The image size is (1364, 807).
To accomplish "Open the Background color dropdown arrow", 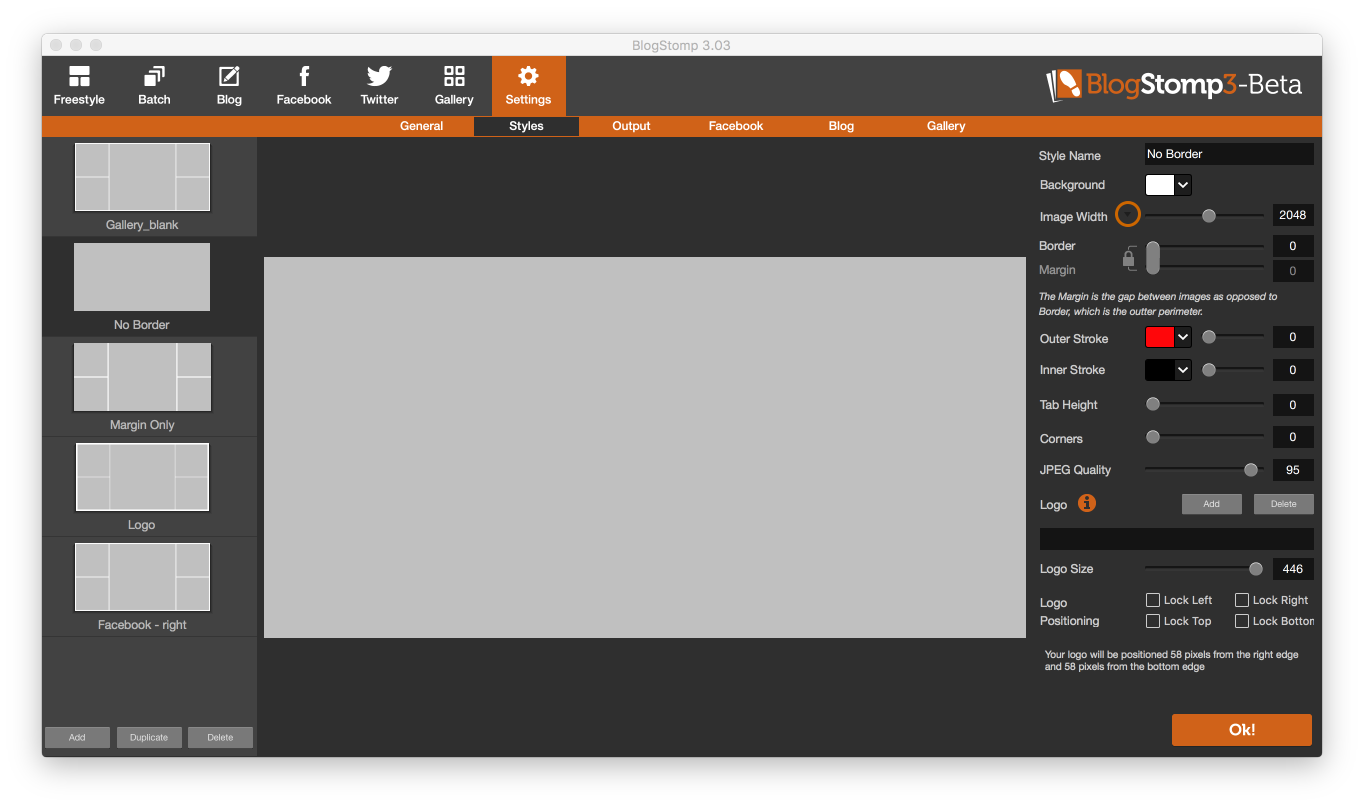I will point(1183,185).
